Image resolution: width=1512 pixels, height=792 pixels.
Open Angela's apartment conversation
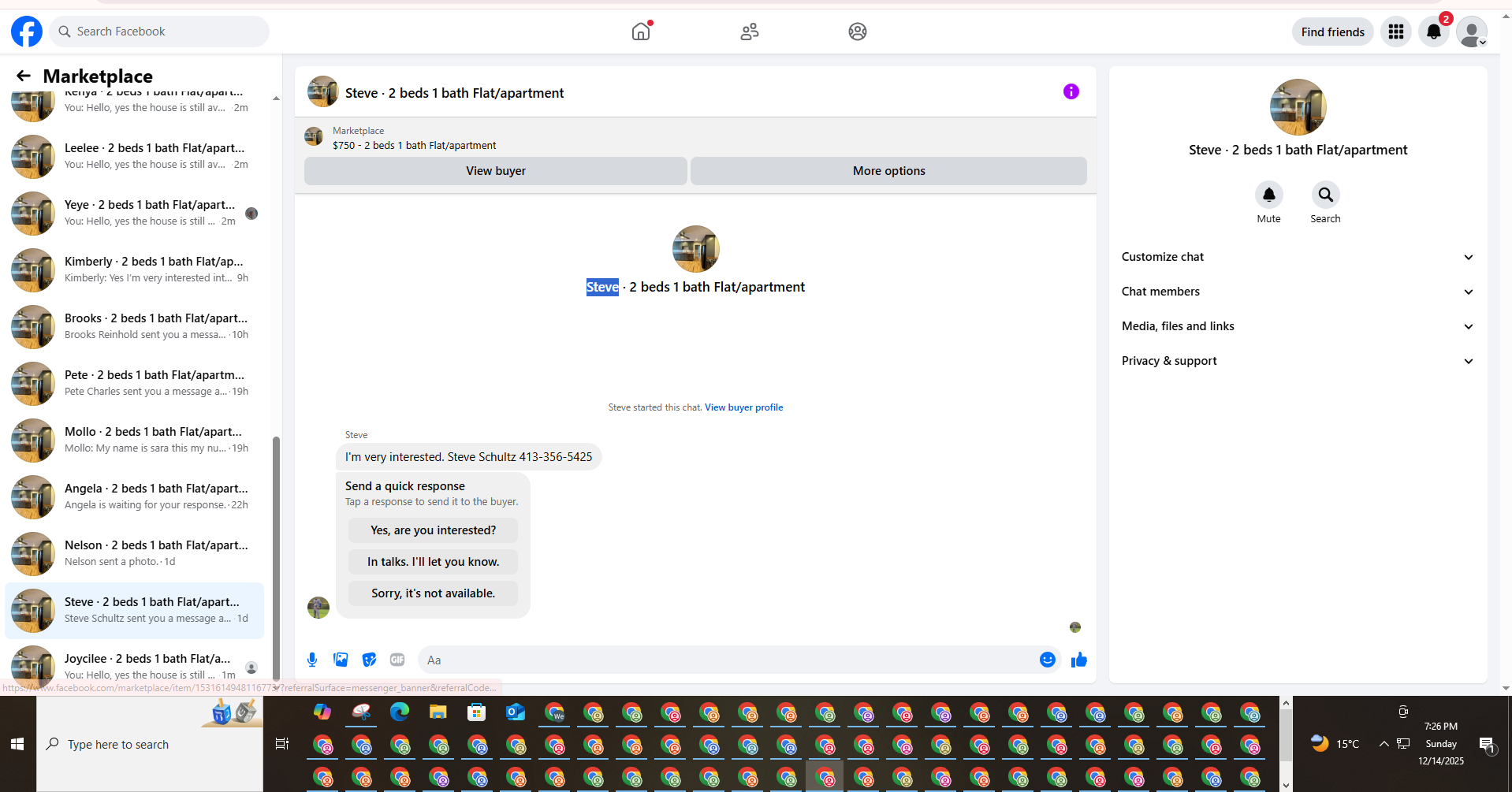[x=135, y=496]
